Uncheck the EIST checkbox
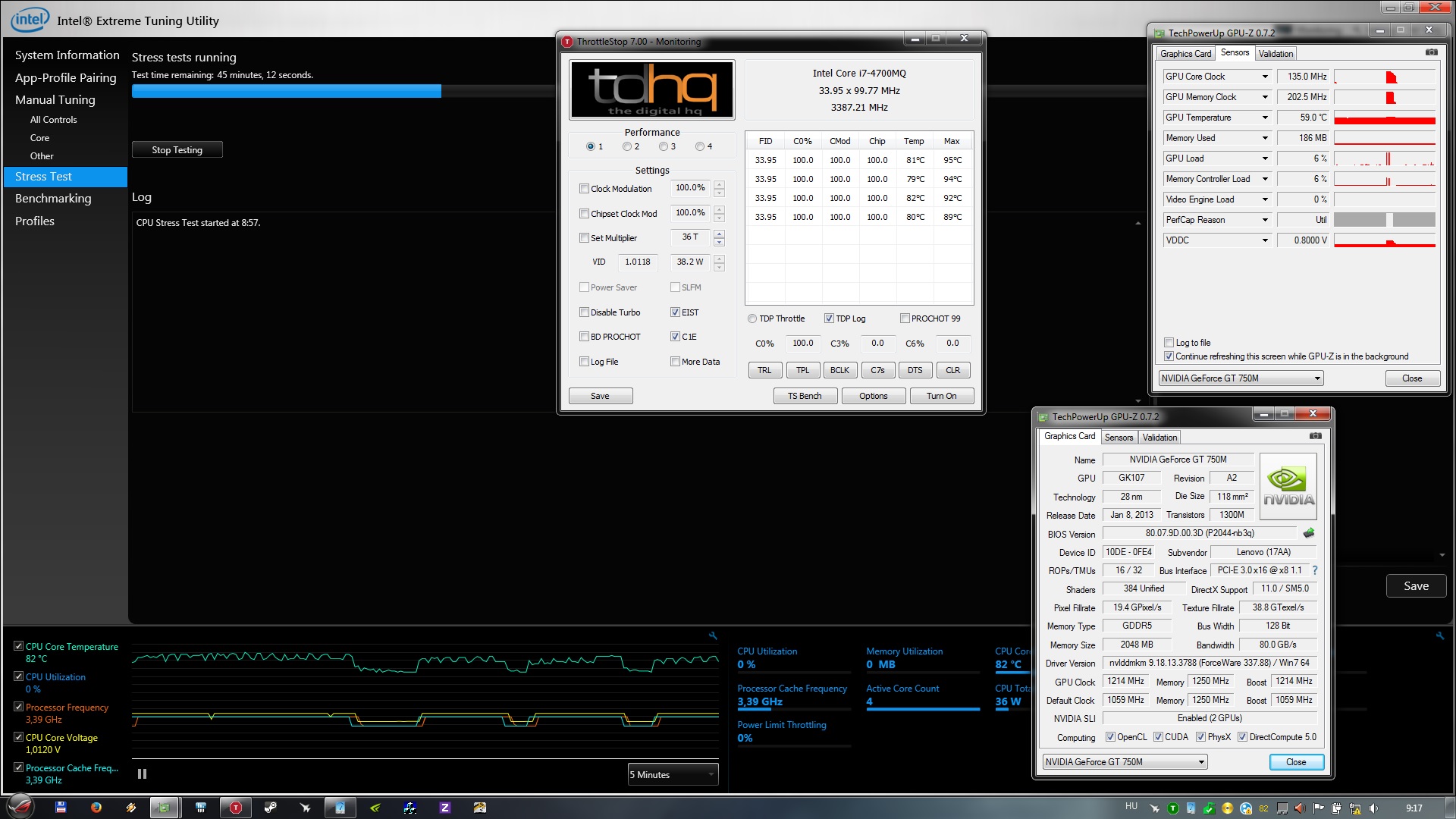 (x=675, y=312)
